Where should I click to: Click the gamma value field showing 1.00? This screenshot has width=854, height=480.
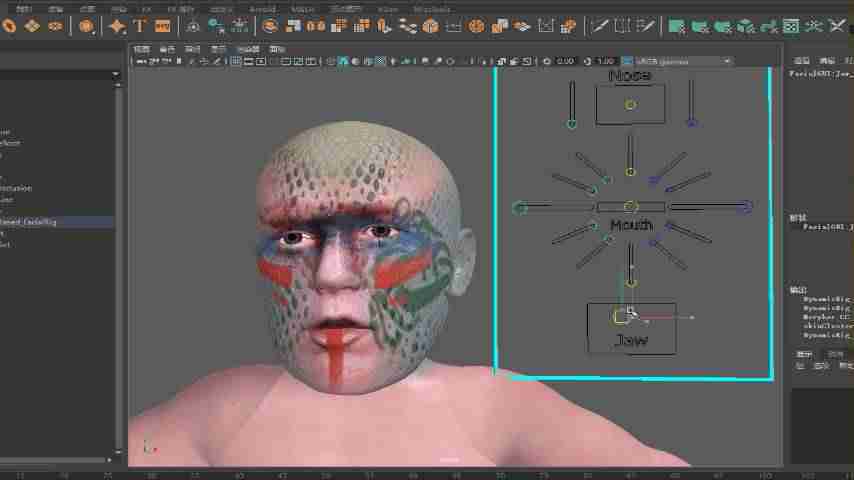coord(606,62)
